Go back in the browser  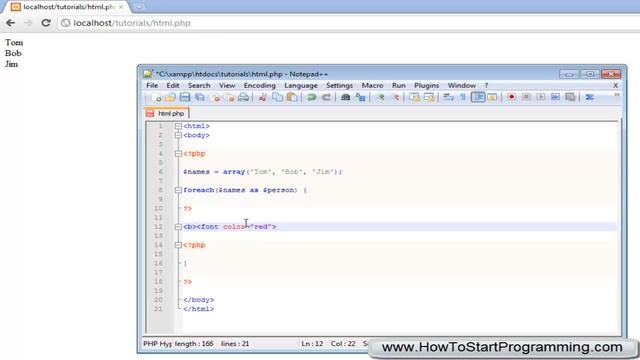(x=10, y=23)
